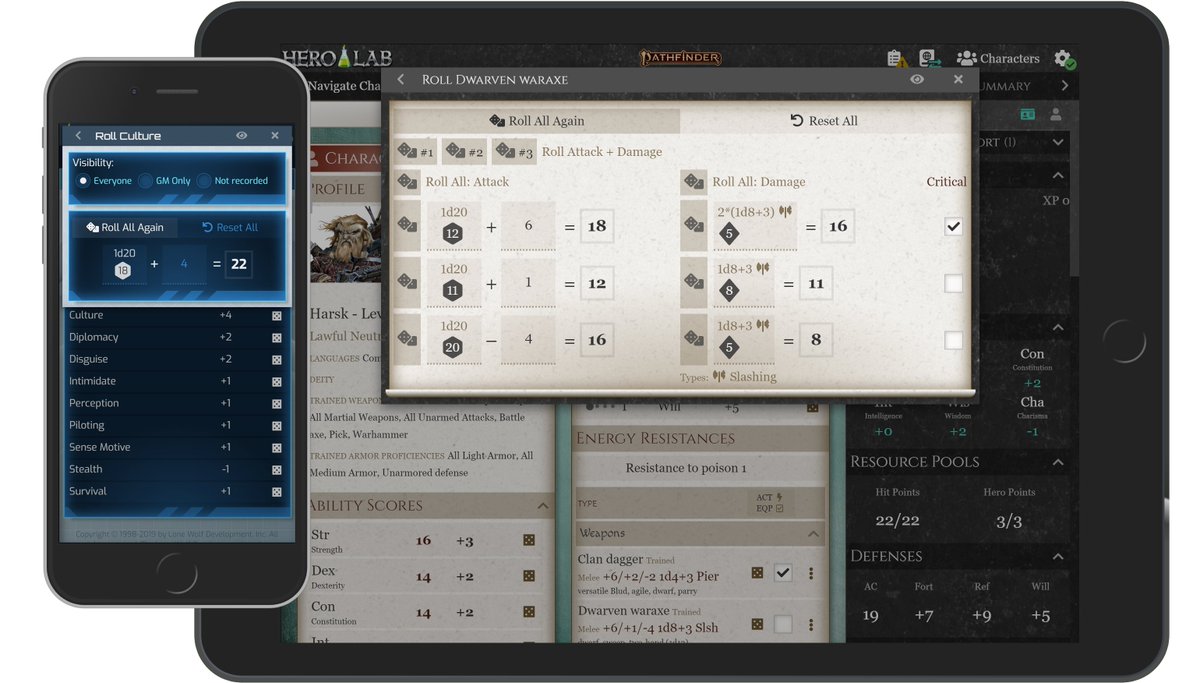Open the Characters menu
The width and height of the screenshot is (1200, 683).
click(997, 59)
